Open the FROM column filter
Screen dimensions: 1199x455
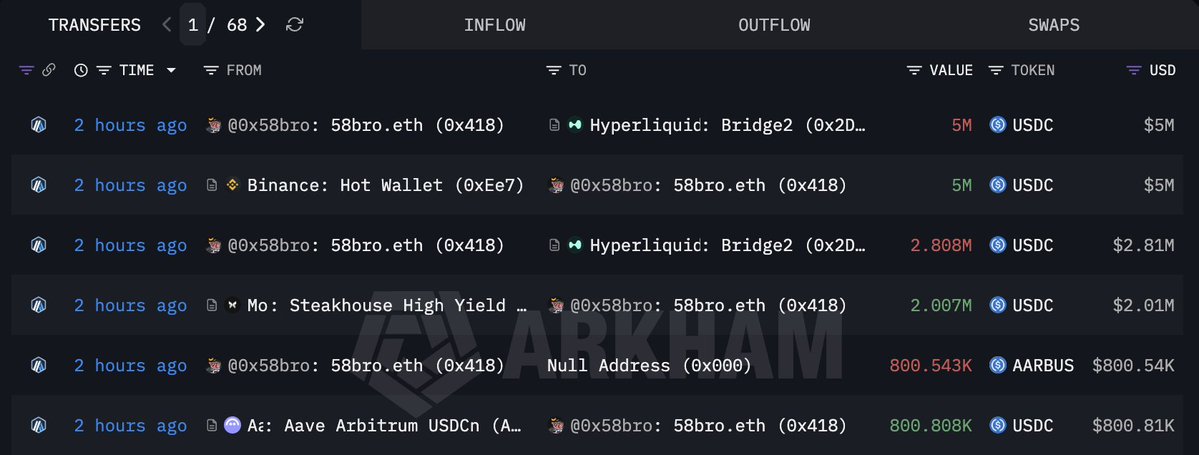(210, 70)
